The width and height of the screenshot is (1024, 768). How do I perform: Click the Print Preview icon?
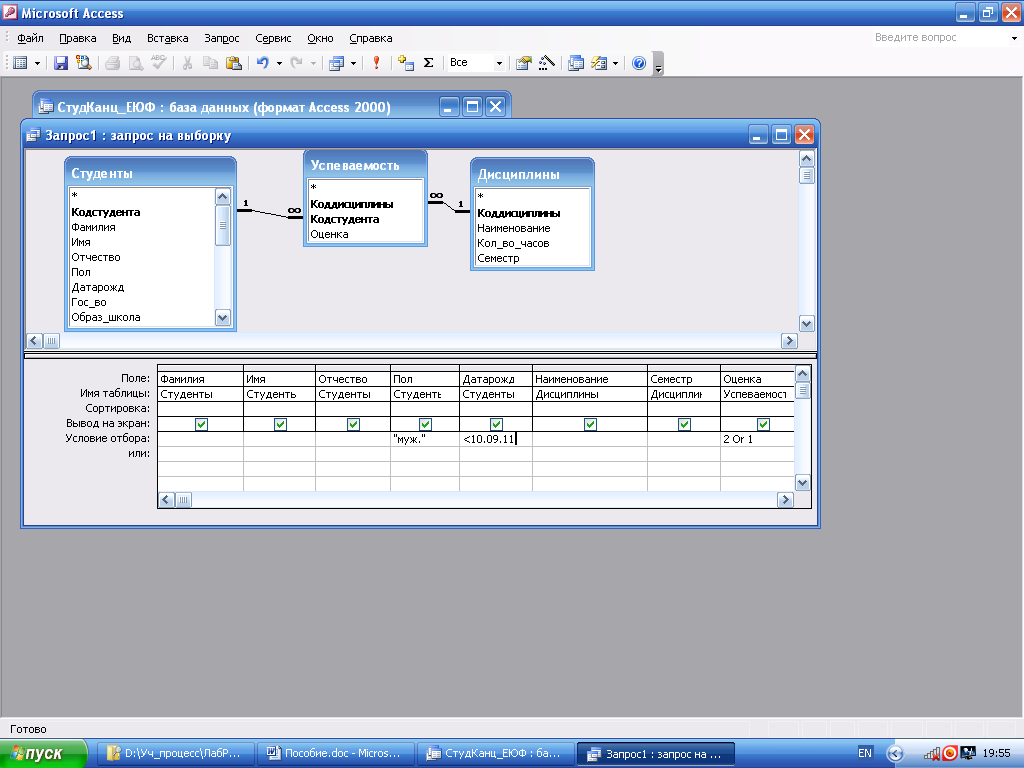pyautogui.click(x=135, y=63)
